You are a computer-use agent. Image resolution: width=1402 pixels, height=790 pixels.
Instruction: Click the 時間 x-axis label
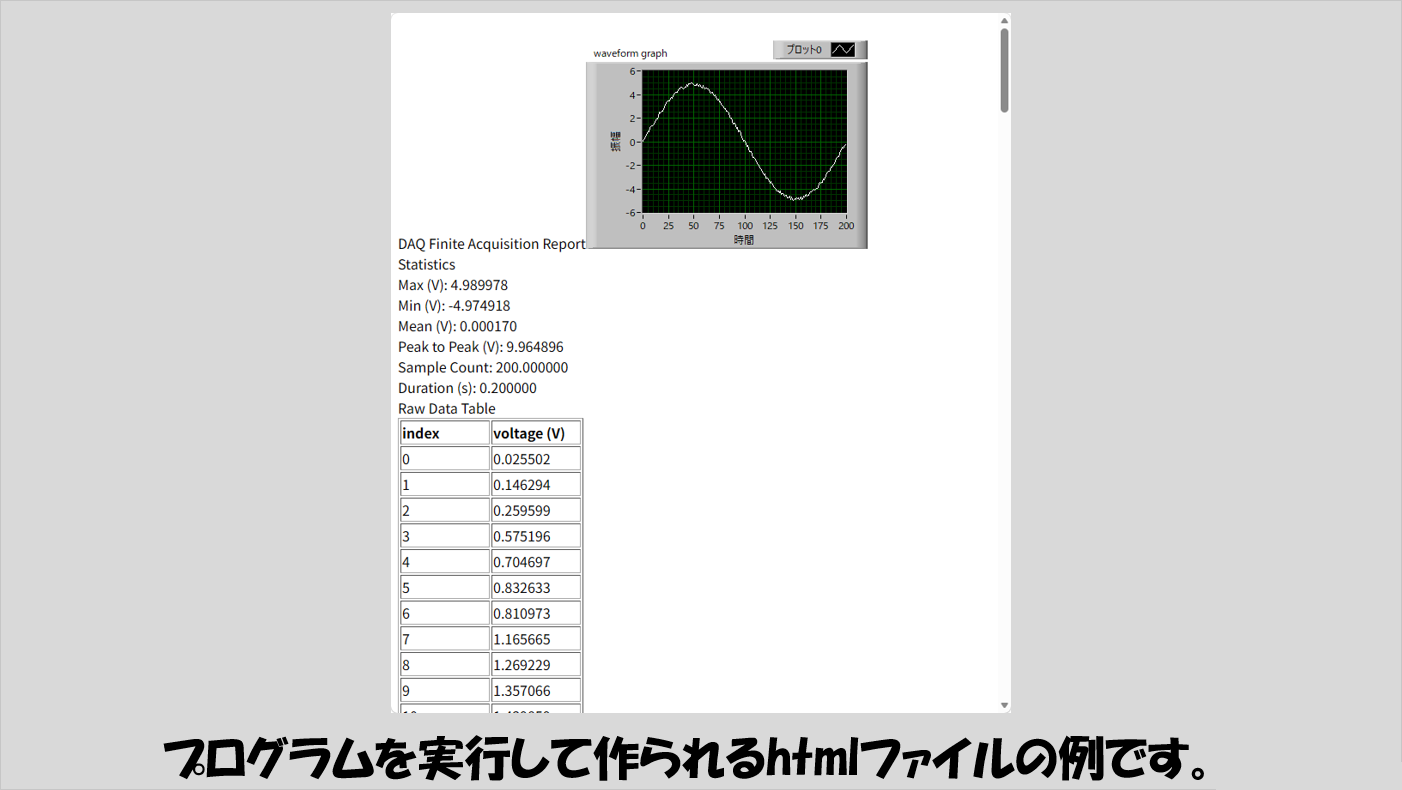tap(744, 240)
